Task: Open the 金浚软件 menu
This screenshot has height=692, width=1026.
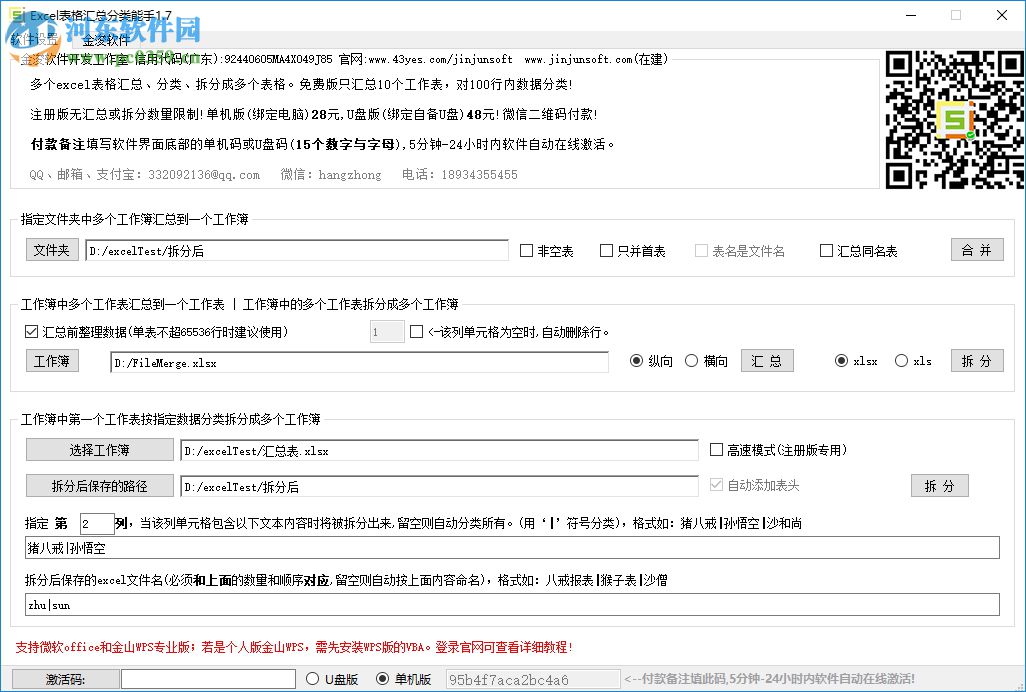Action: tap(104, 38)
